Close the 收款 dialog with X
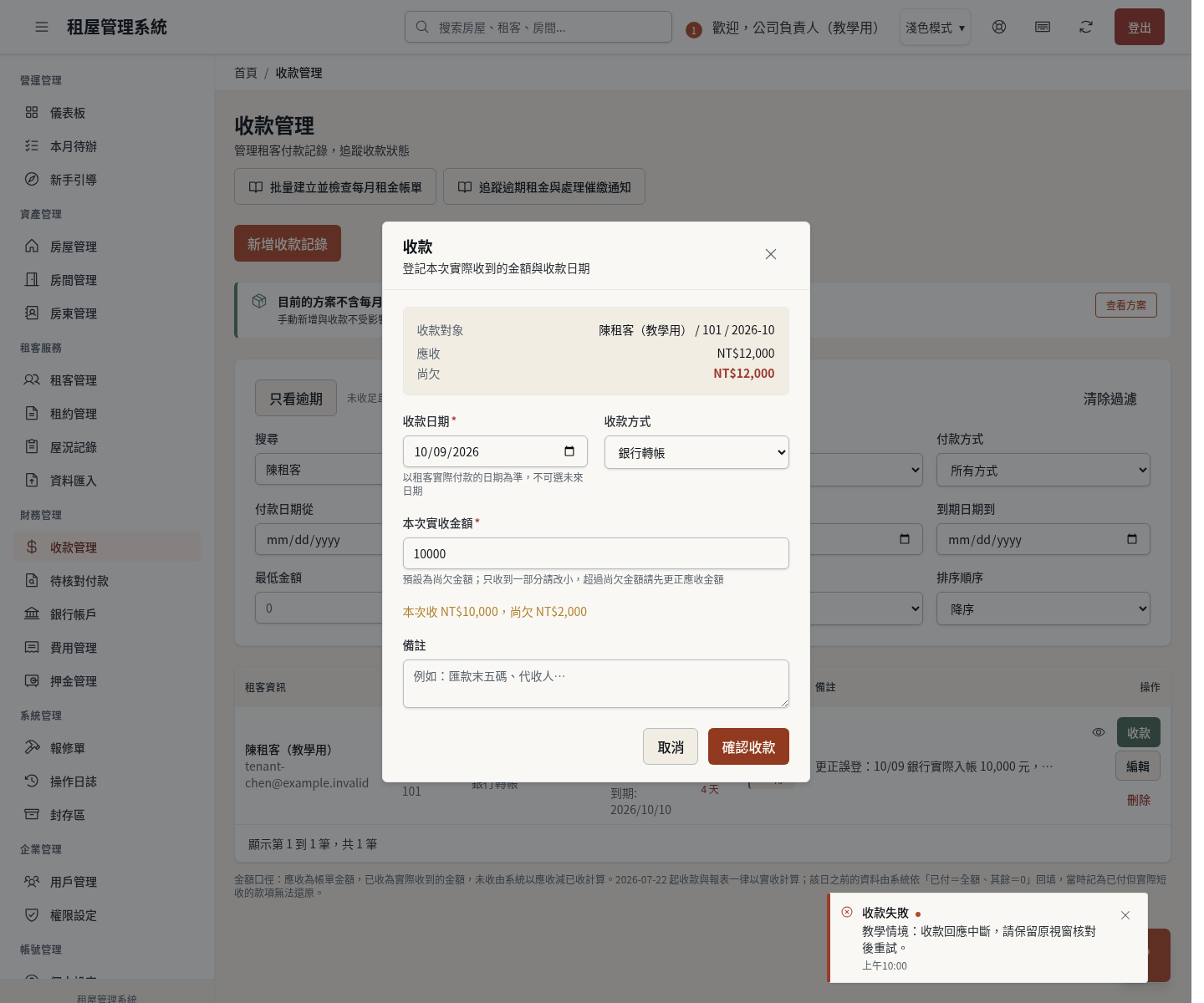The image size is (1204, 1003). pos(771,254)
